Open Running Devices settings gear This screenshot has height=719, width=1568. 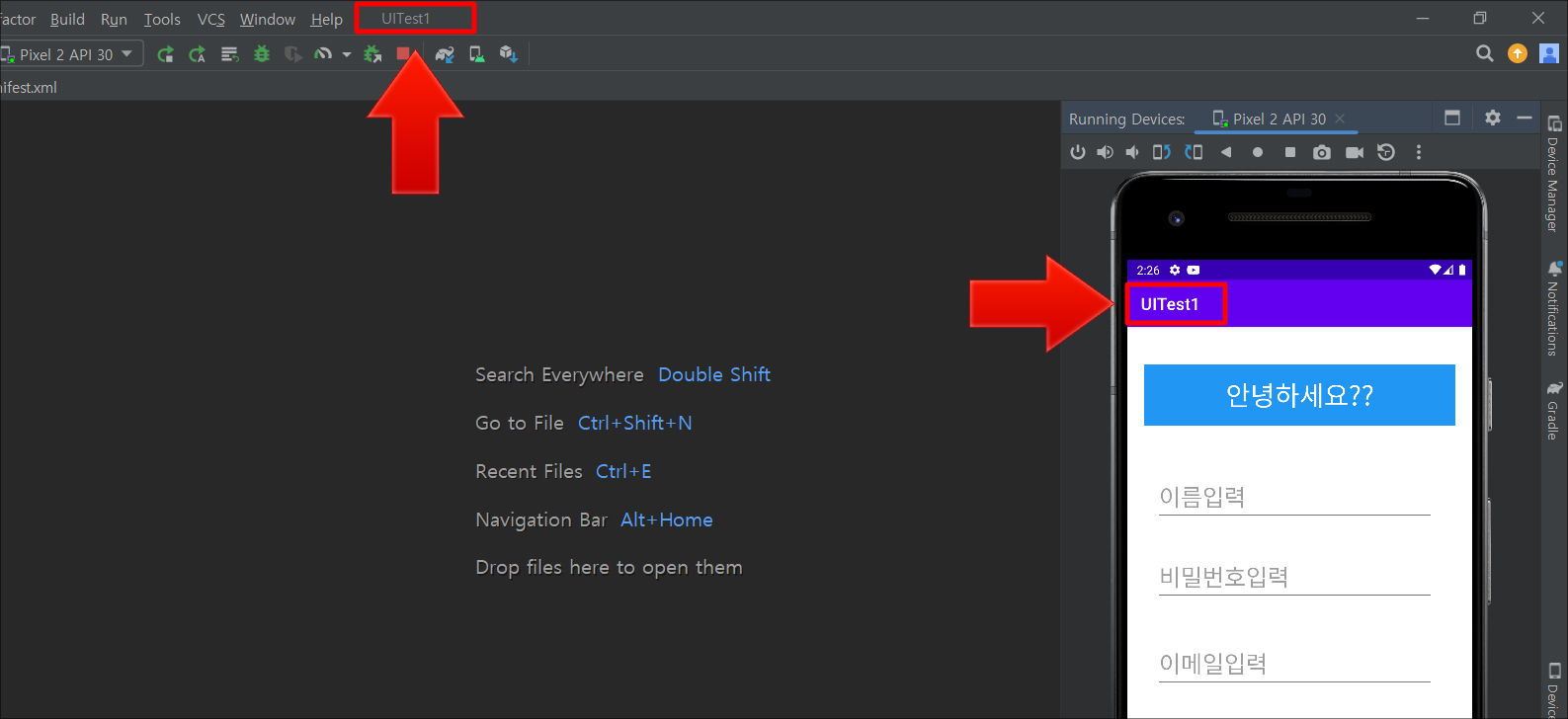(1493, 118)
